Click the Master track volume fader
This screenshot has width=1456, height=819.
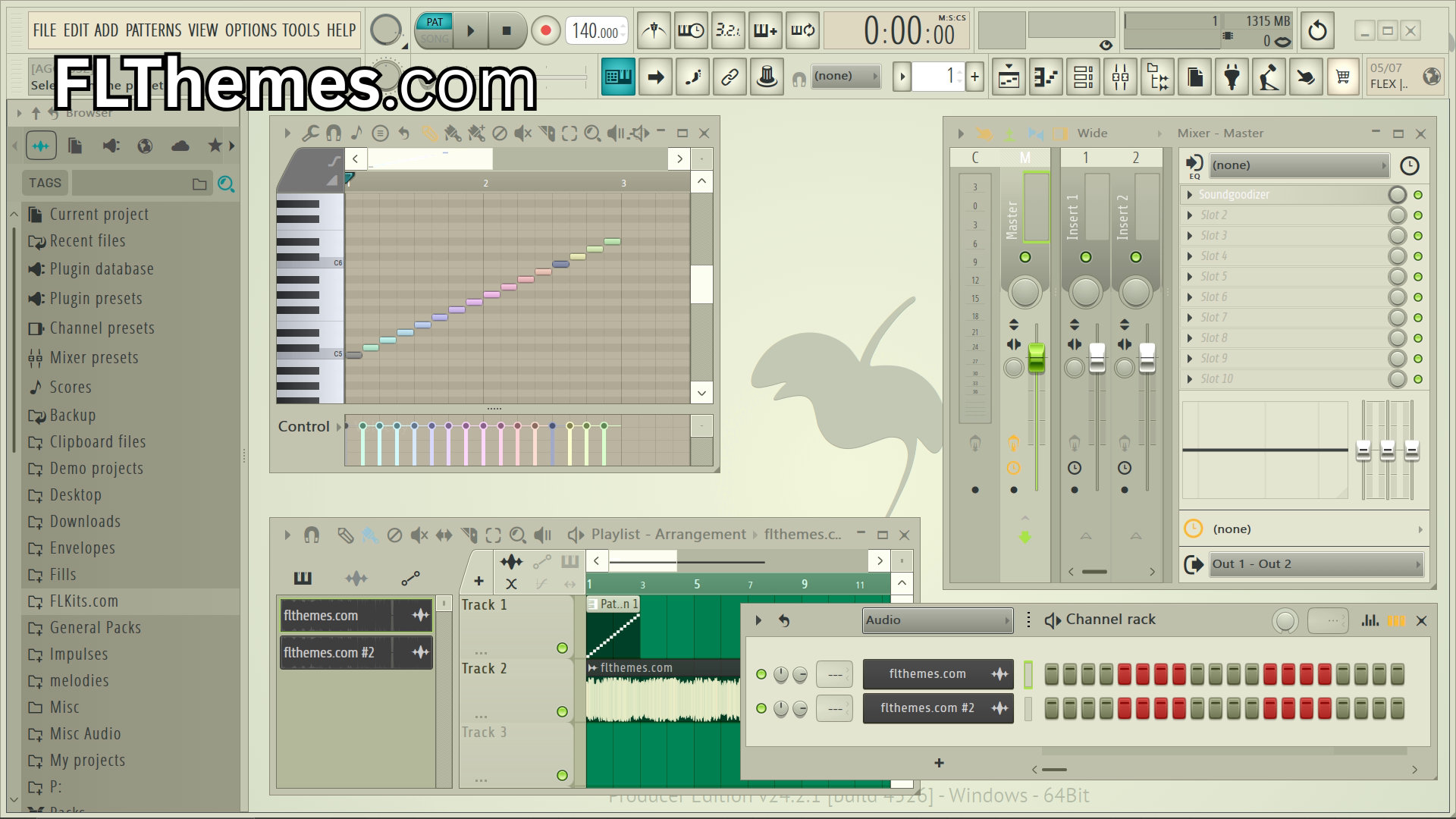point(1036,357)
